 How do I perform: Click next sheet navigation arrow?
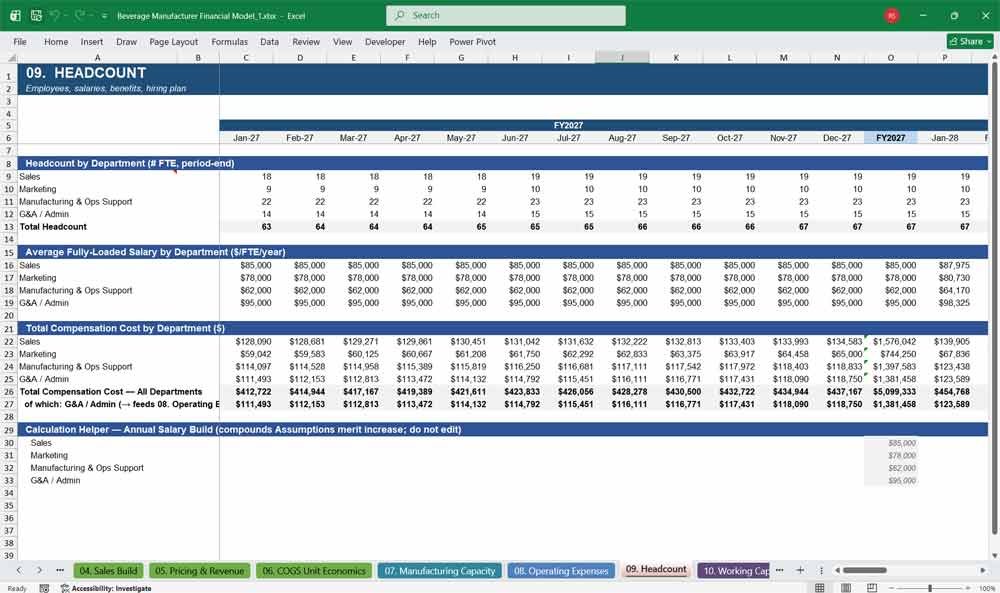pyautogui.click(x=39, y=570)
